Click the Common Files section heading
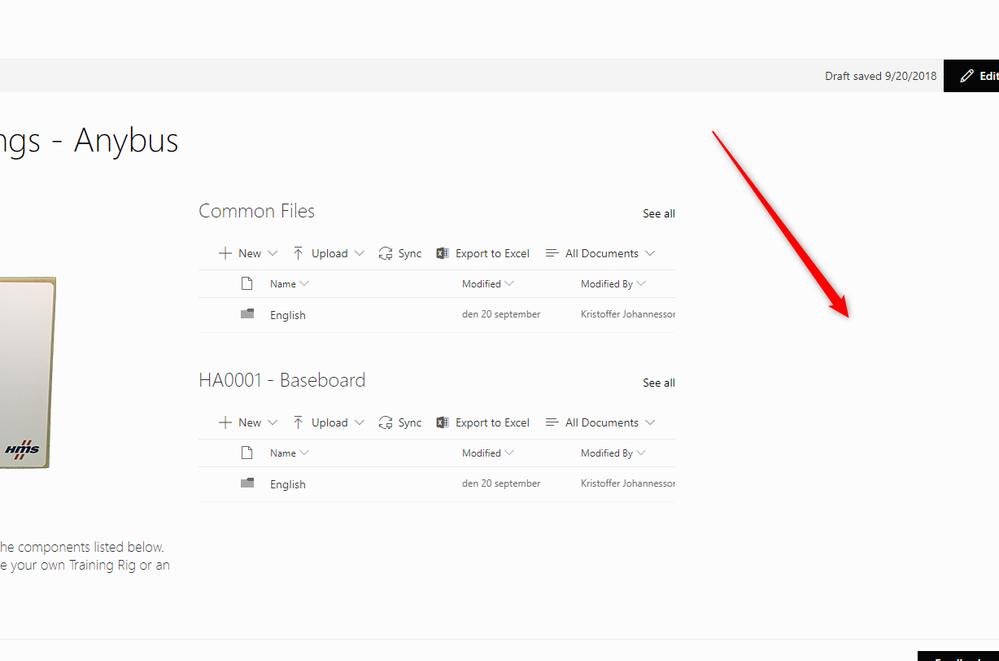 click(257, 211)
